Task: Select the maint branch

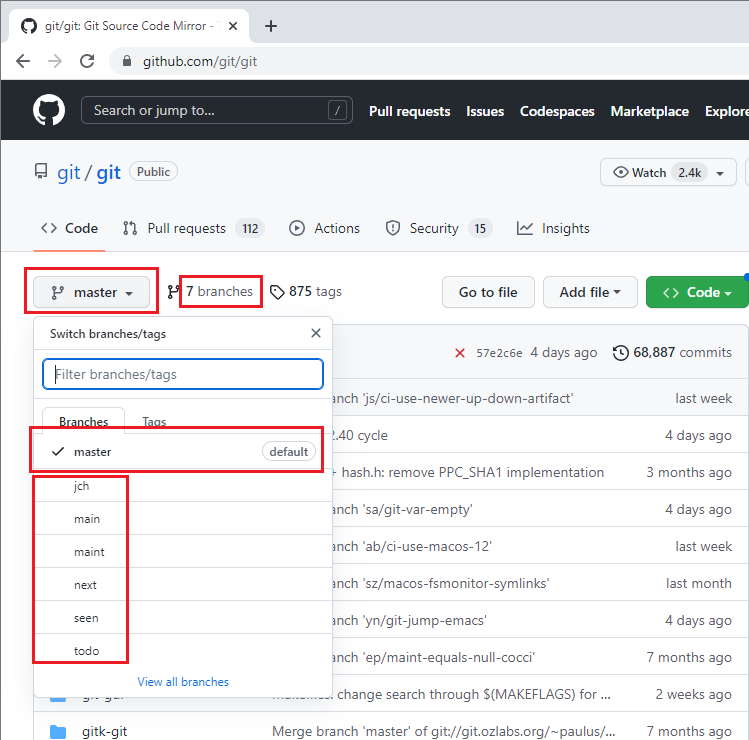Action: tap(183, 551)
